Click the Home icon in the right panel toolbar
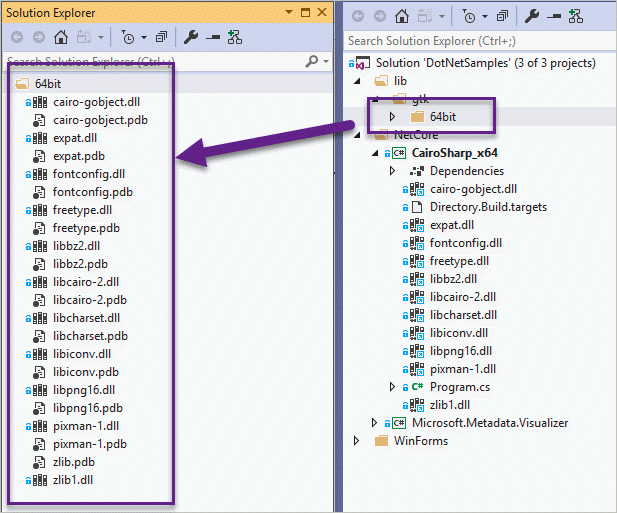The image size is (617, 513). click(x=401, y=16)
